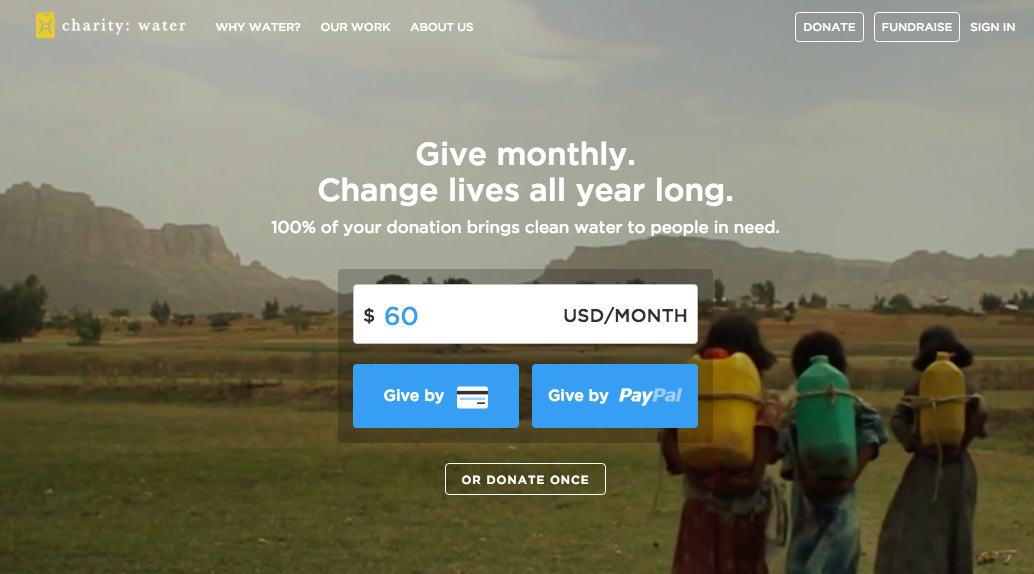
Task: Click the PayPal logo
Action: 650,396
